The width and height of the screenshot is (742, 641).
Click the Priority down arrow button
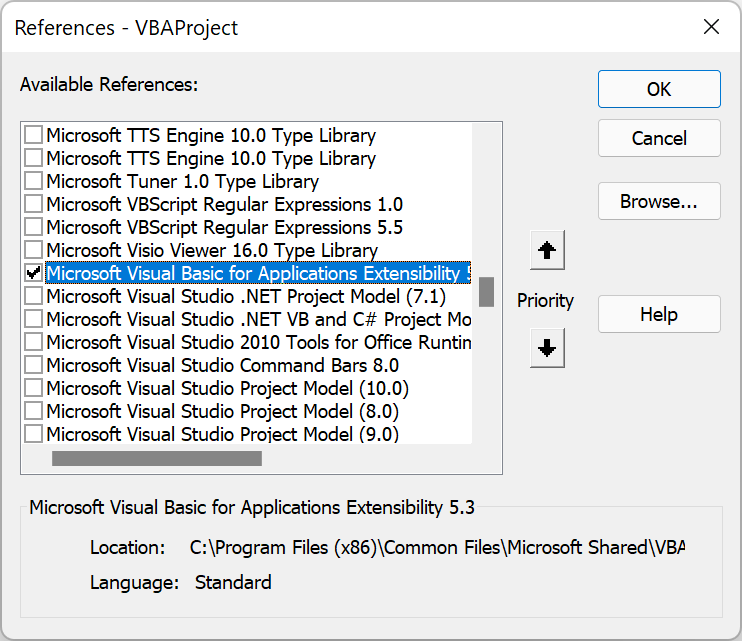pos(547,349)
